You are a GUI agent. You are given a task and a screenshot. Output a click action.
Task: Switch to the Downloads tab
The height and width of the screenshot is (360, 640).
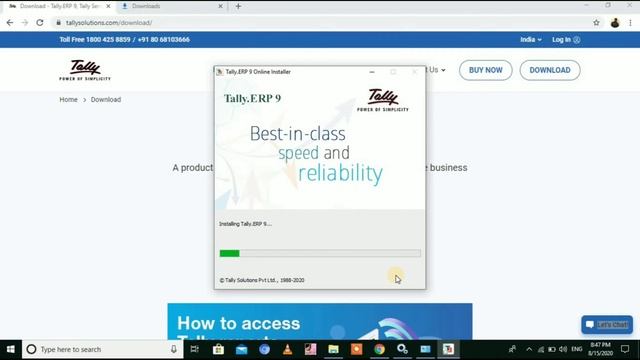171,6
